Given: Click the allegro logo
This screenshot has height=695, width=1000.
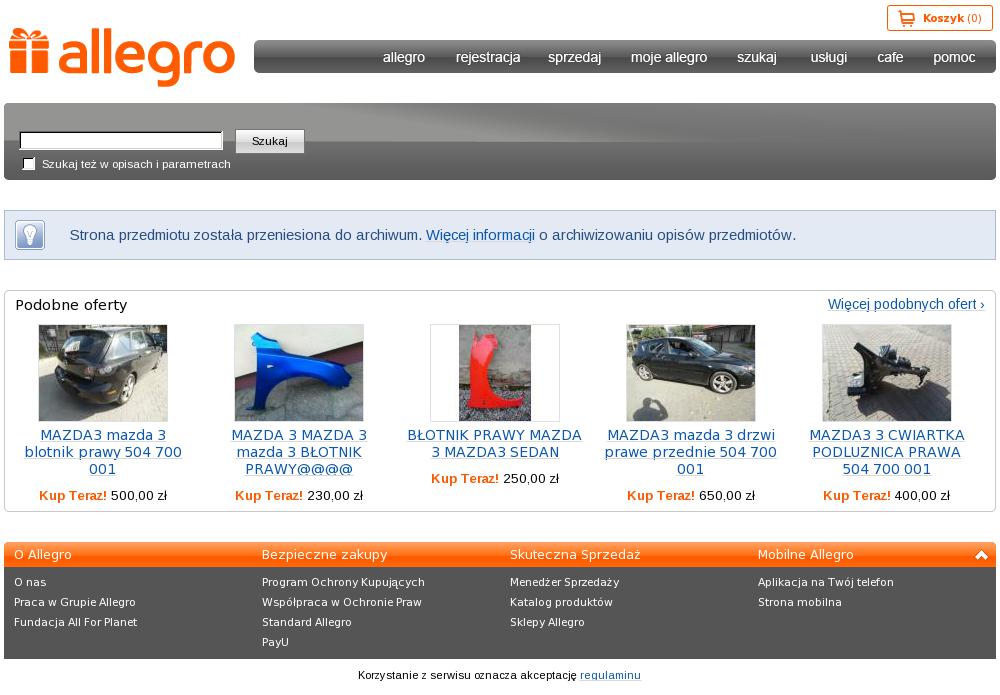Looking at the screenshot, I should click(122, 56).
